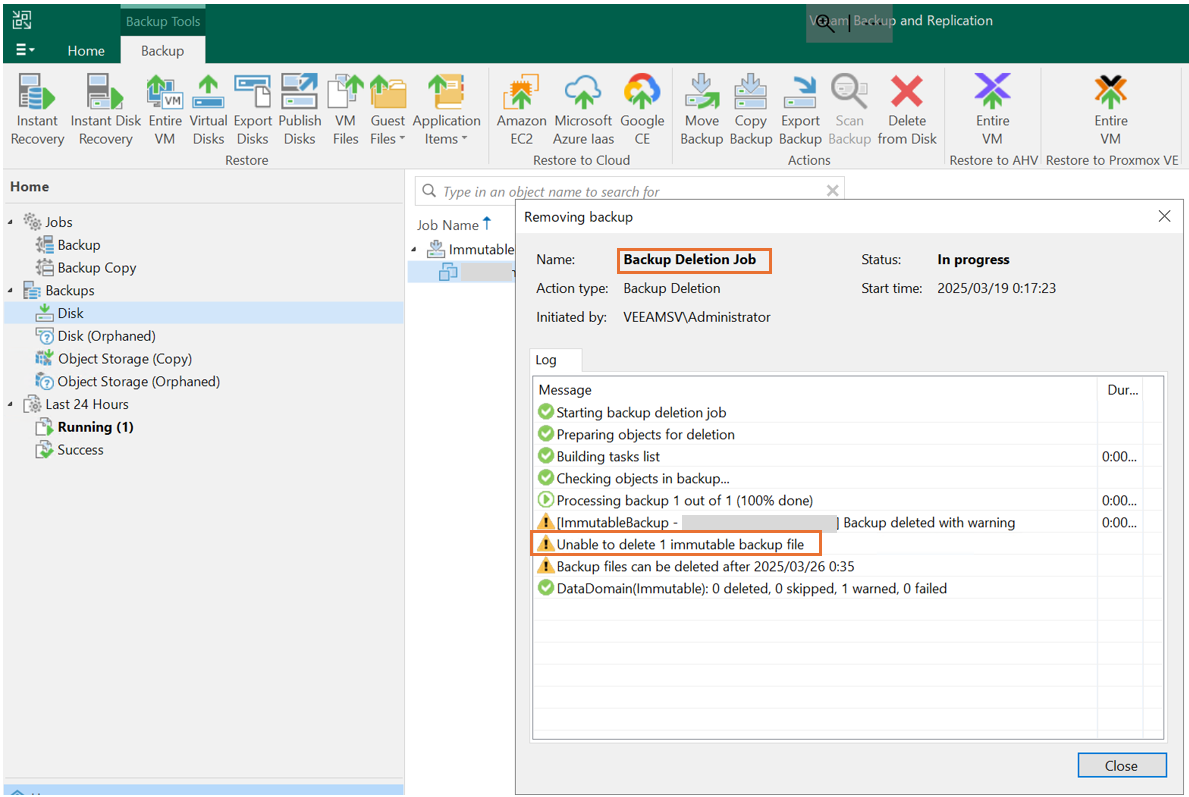Select Last 24 Hours node
The width and height of the screenshot is (1189, 797).
(86, 404)
